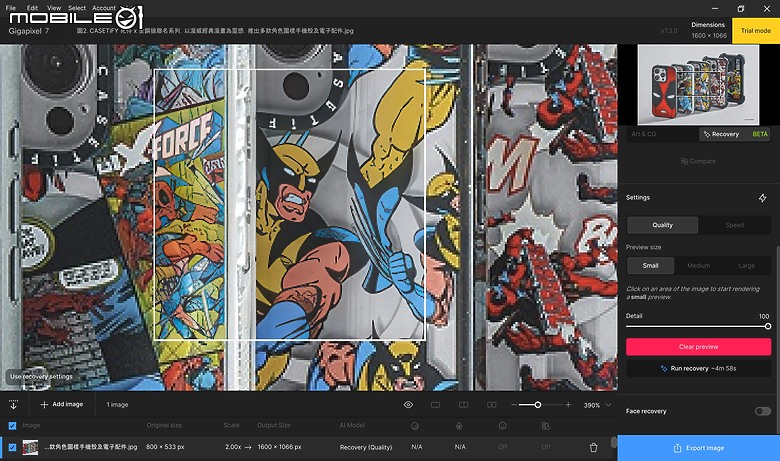Click the face recovery column header icon
Viewport: 780px width, 461px height.
pyautogui.click(x=502, y=426)
